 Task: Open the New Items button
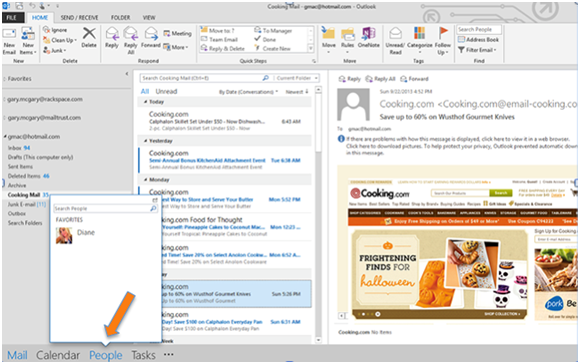(x=28, y=41)
